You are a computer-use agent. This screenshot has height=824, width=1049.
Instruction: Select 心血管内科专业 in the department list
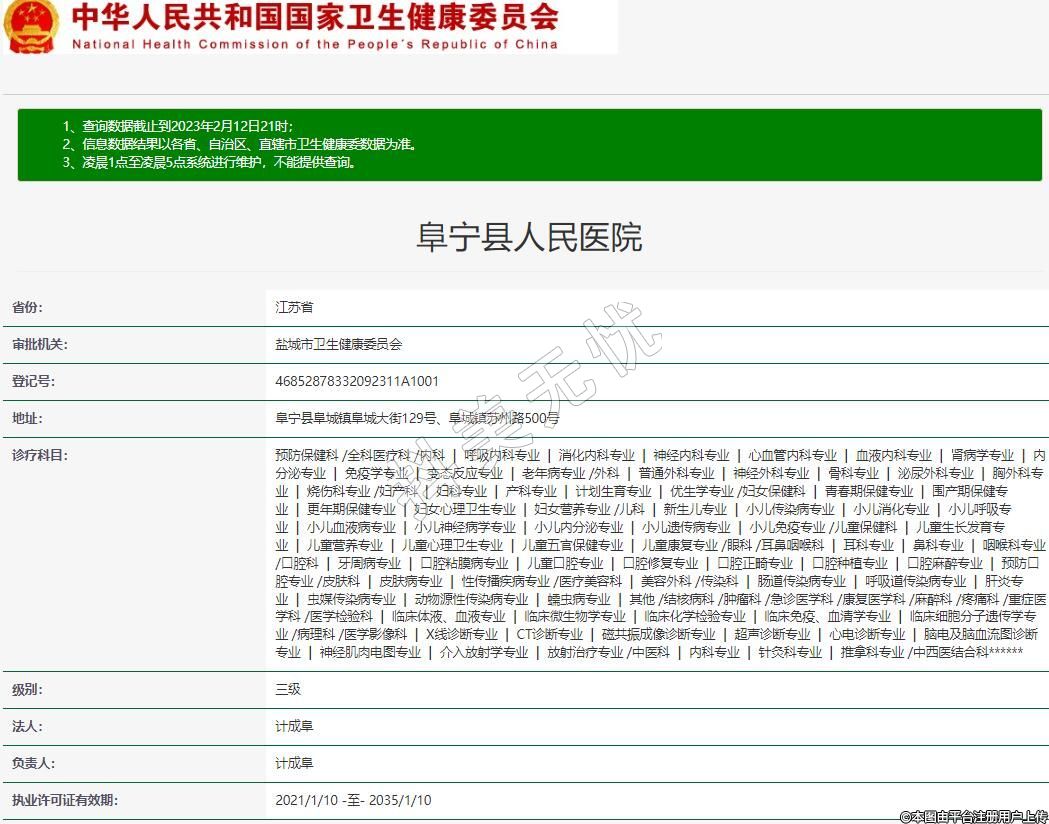[x=792, y=455]
